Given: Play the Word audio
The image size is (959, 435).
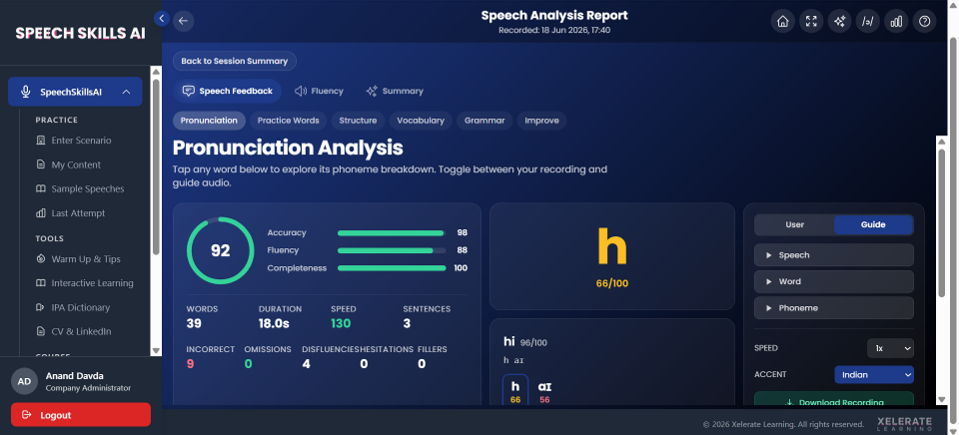Looking at the screenshot, I should tap(834, 281).
